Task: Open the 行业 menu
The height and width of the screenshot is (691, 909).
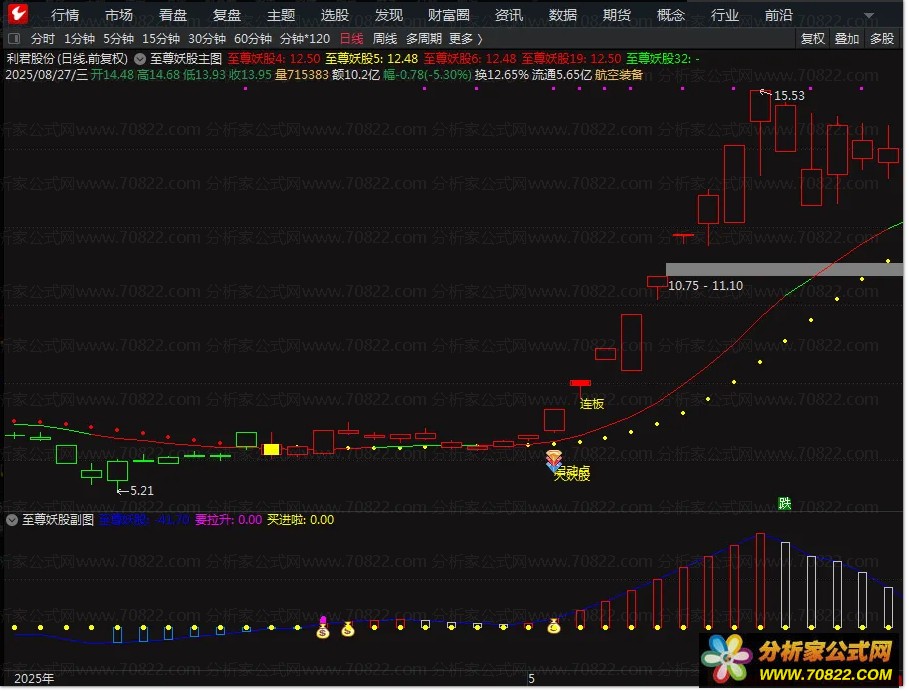Action: coord(725,15)
